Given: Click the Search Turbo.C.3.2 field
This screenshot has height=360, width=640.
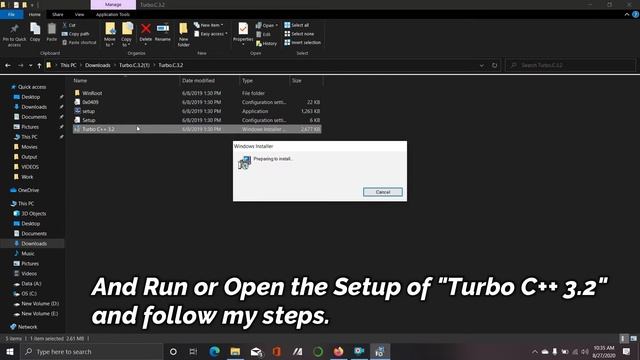Looking at the screenshot, I should click(571, 65).
